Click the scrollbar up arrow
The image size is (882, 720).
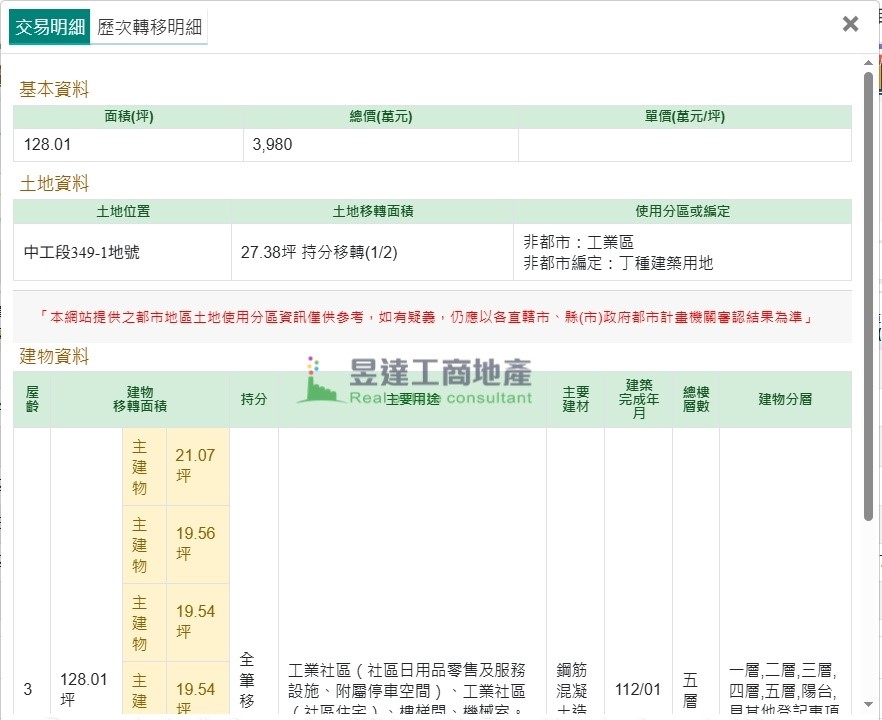(x=868, y=62)
